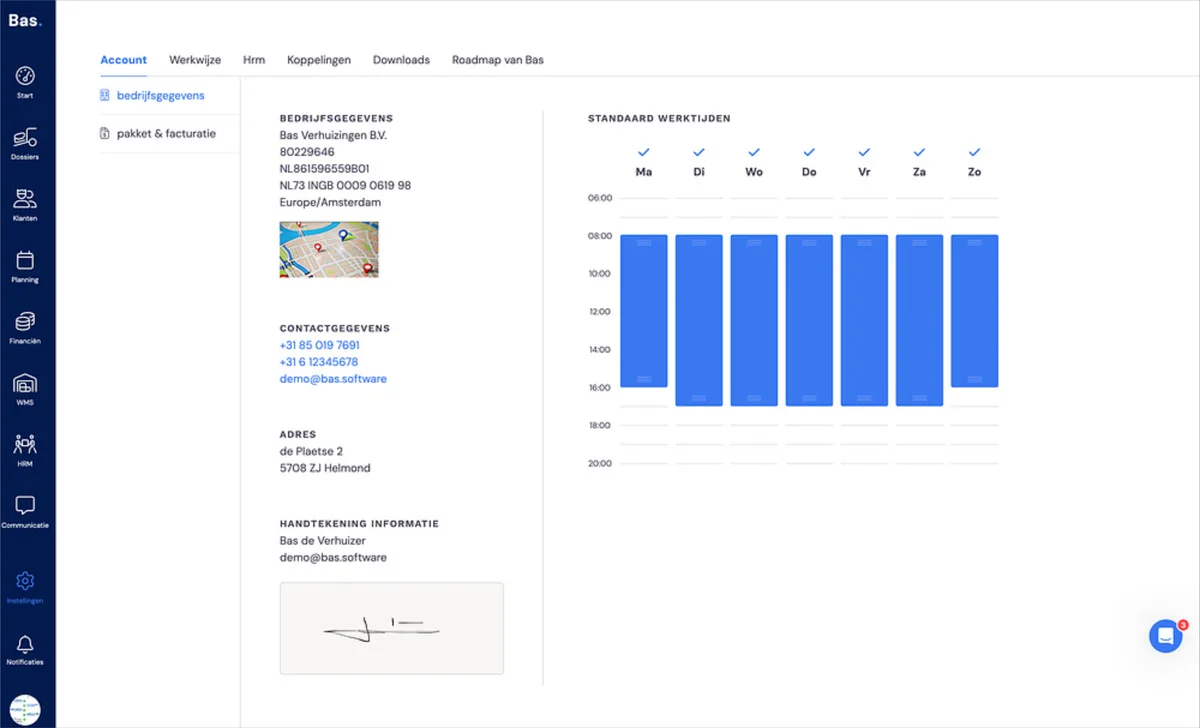Click the signature image box
Image resolution: width=1200 pixels, height=728 pixels.
pos(392,628)
